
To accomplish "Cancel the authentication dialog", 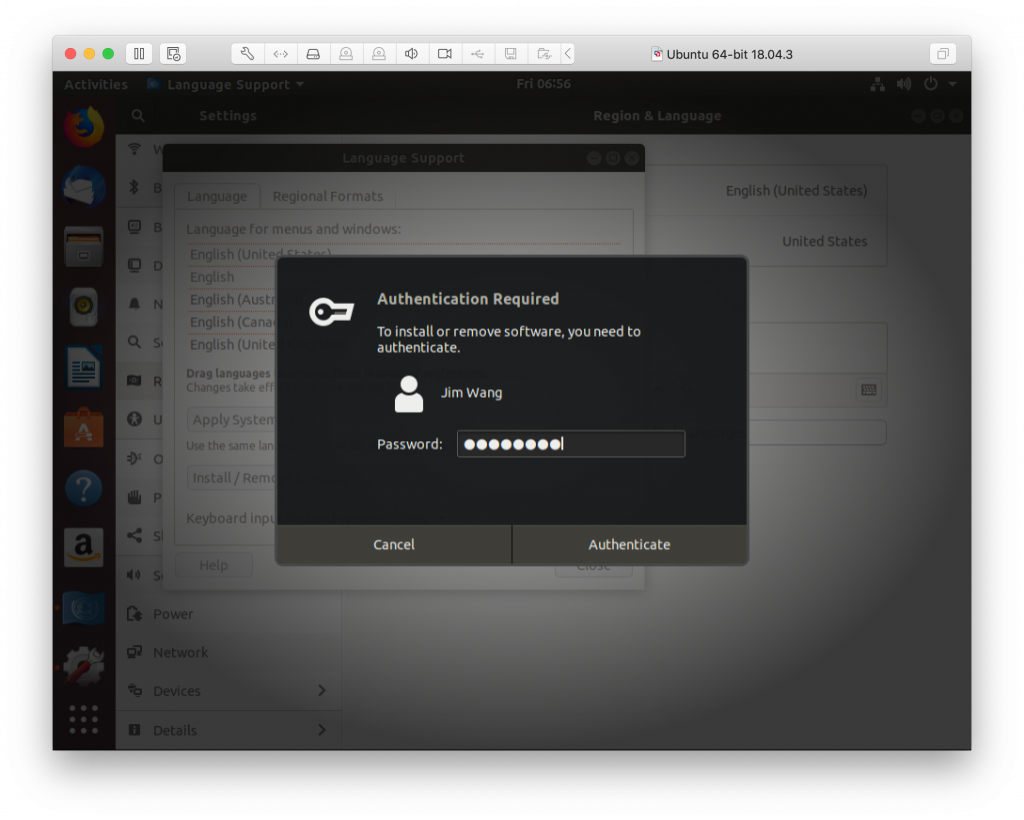I will 394,544.
